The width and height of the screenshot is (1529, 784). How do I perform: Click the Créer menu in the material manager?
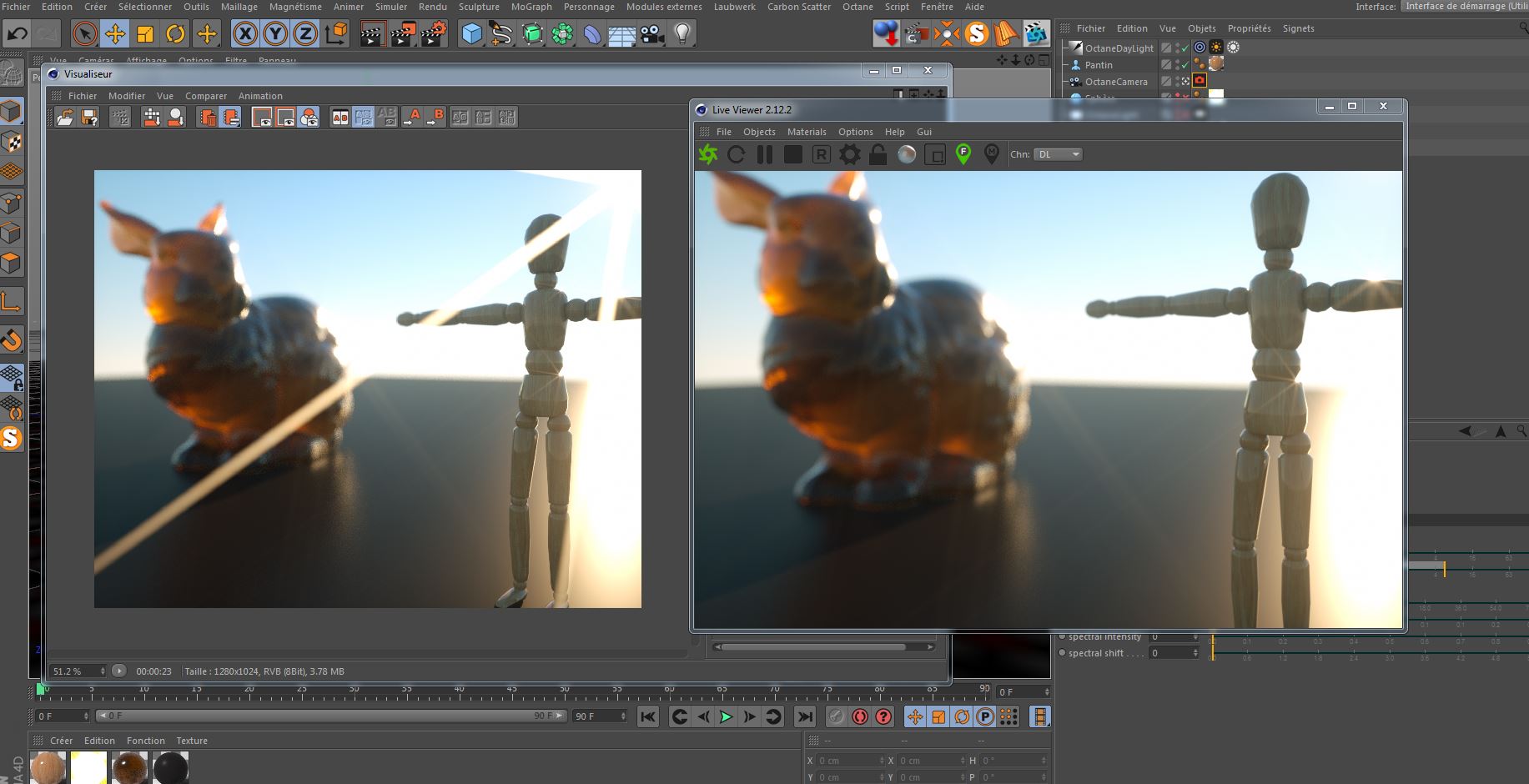tap(61, 741)
